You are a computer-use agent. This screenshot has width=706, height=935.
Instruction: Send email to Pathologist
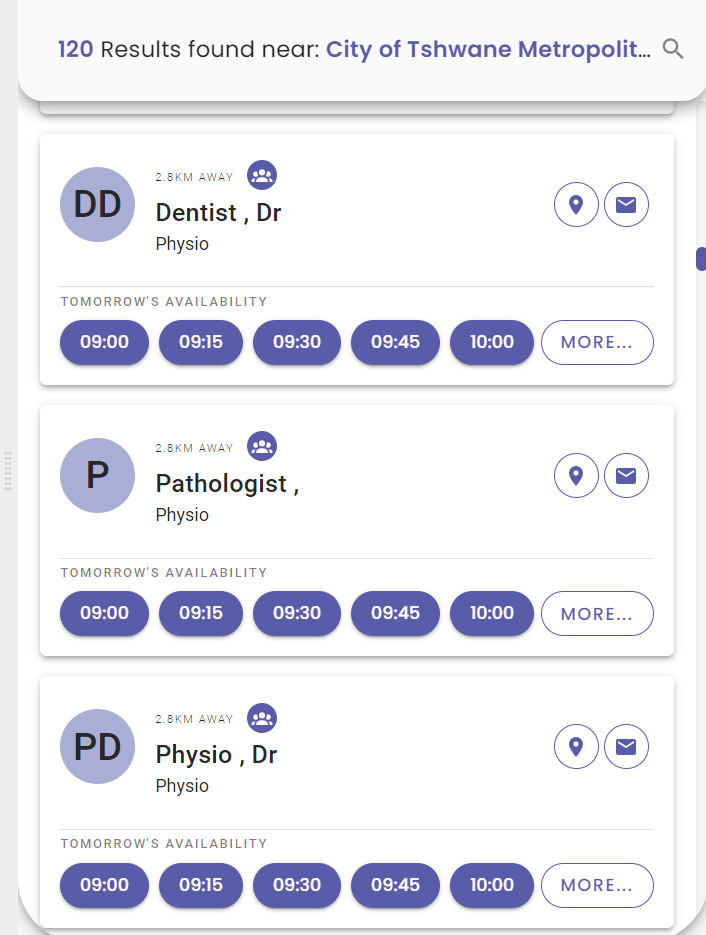pyautogui.click(x=626, y=476)
